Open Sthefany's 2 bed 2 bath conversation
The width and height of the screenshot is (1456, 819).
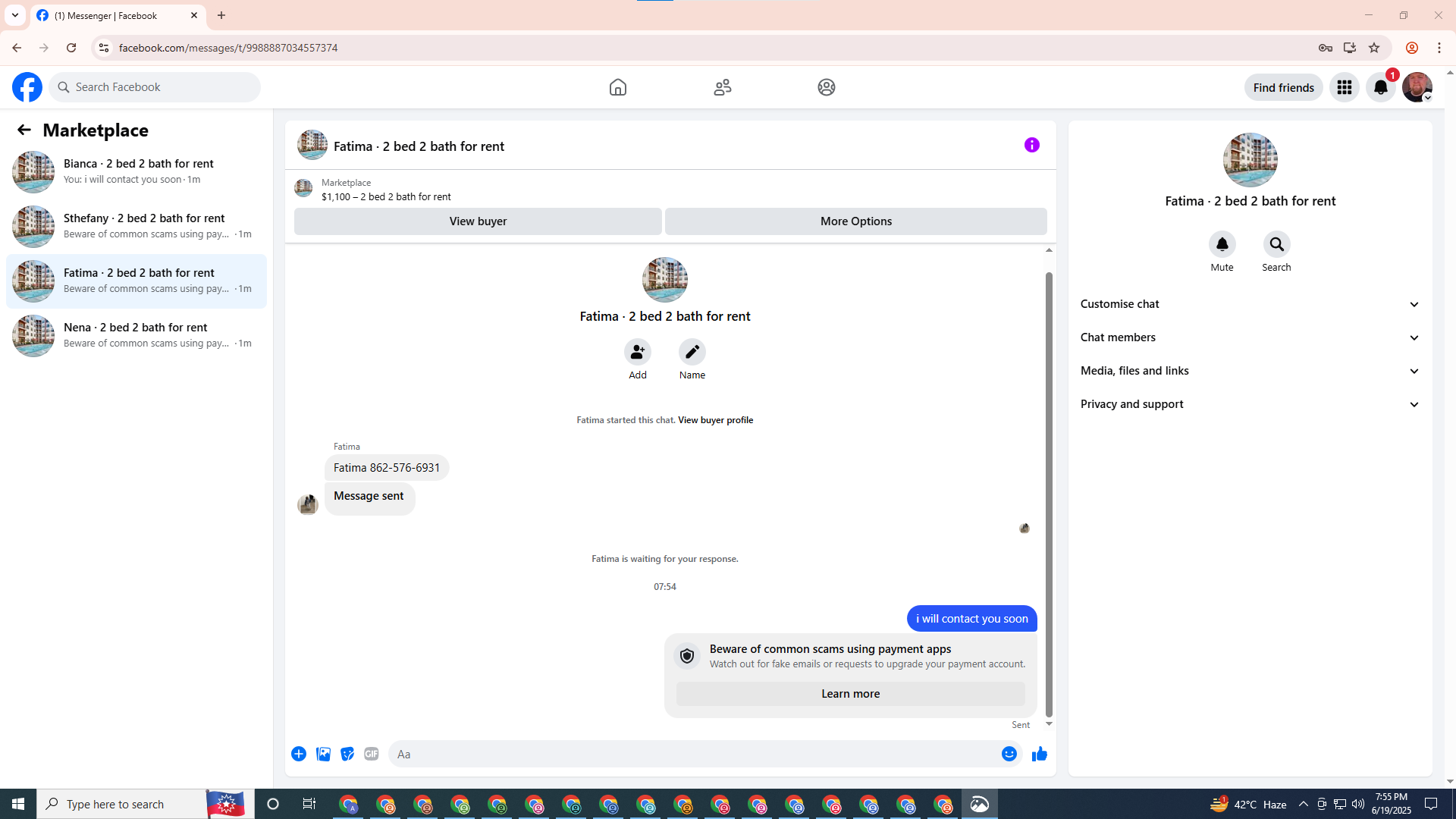(x=136, y=226)
